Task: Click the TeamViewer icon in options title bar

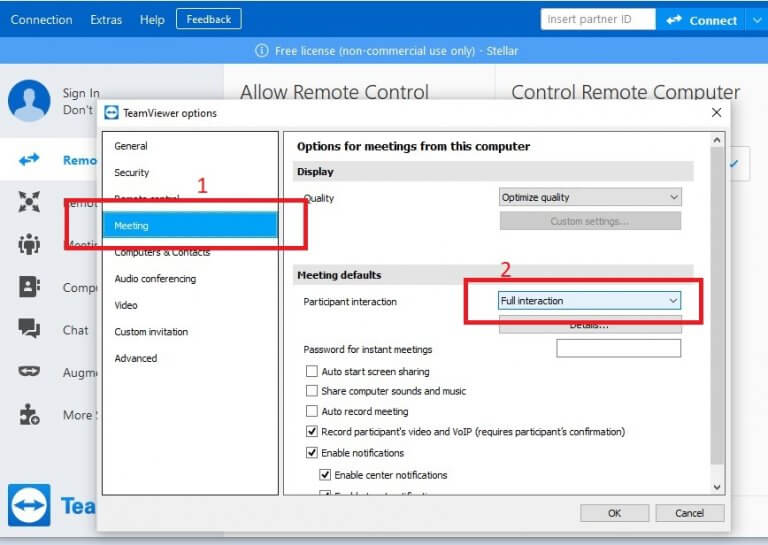Action: 111,113
